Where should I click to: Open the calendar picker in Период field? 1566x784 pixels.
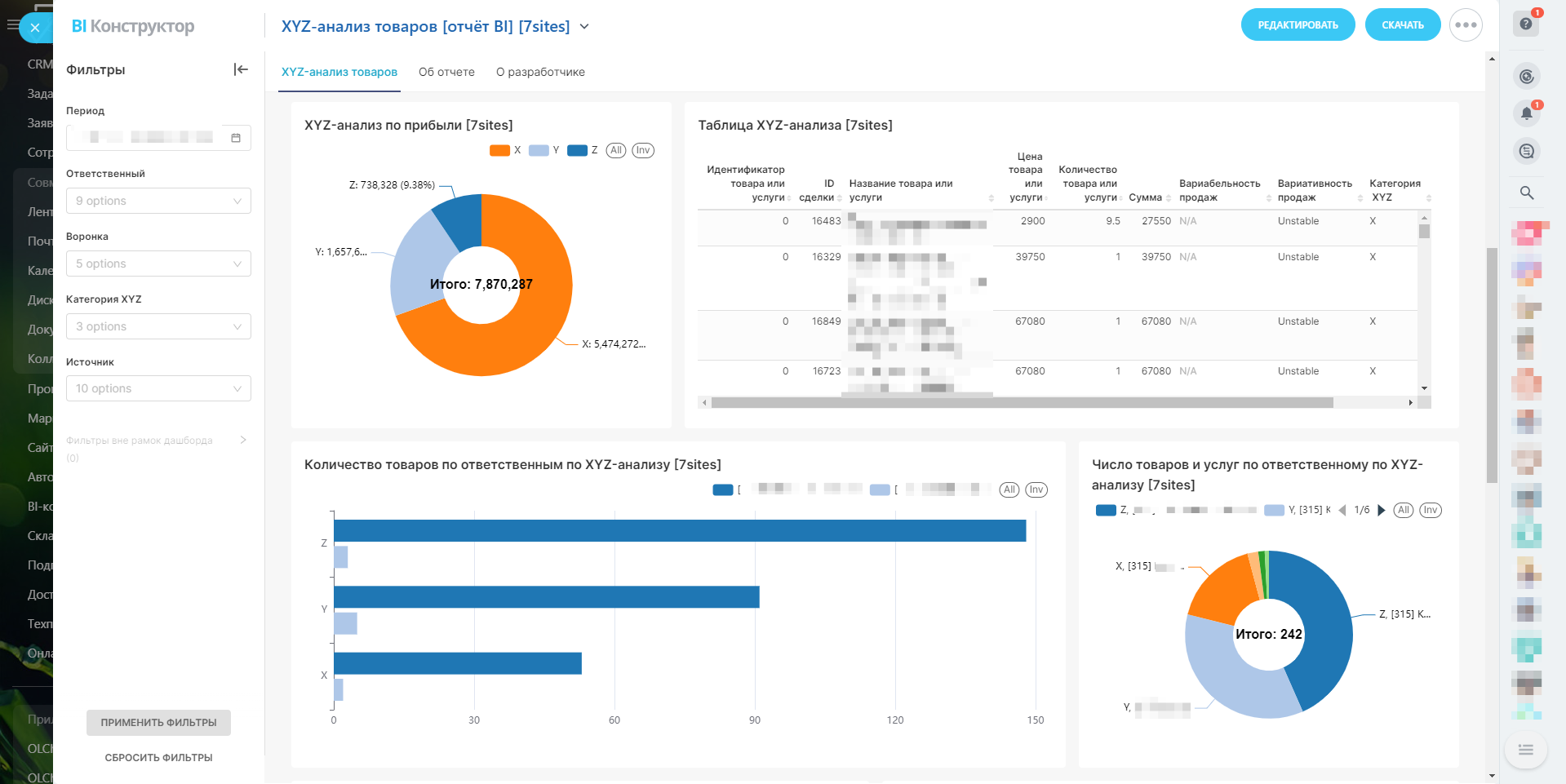(x=236, y=138)
